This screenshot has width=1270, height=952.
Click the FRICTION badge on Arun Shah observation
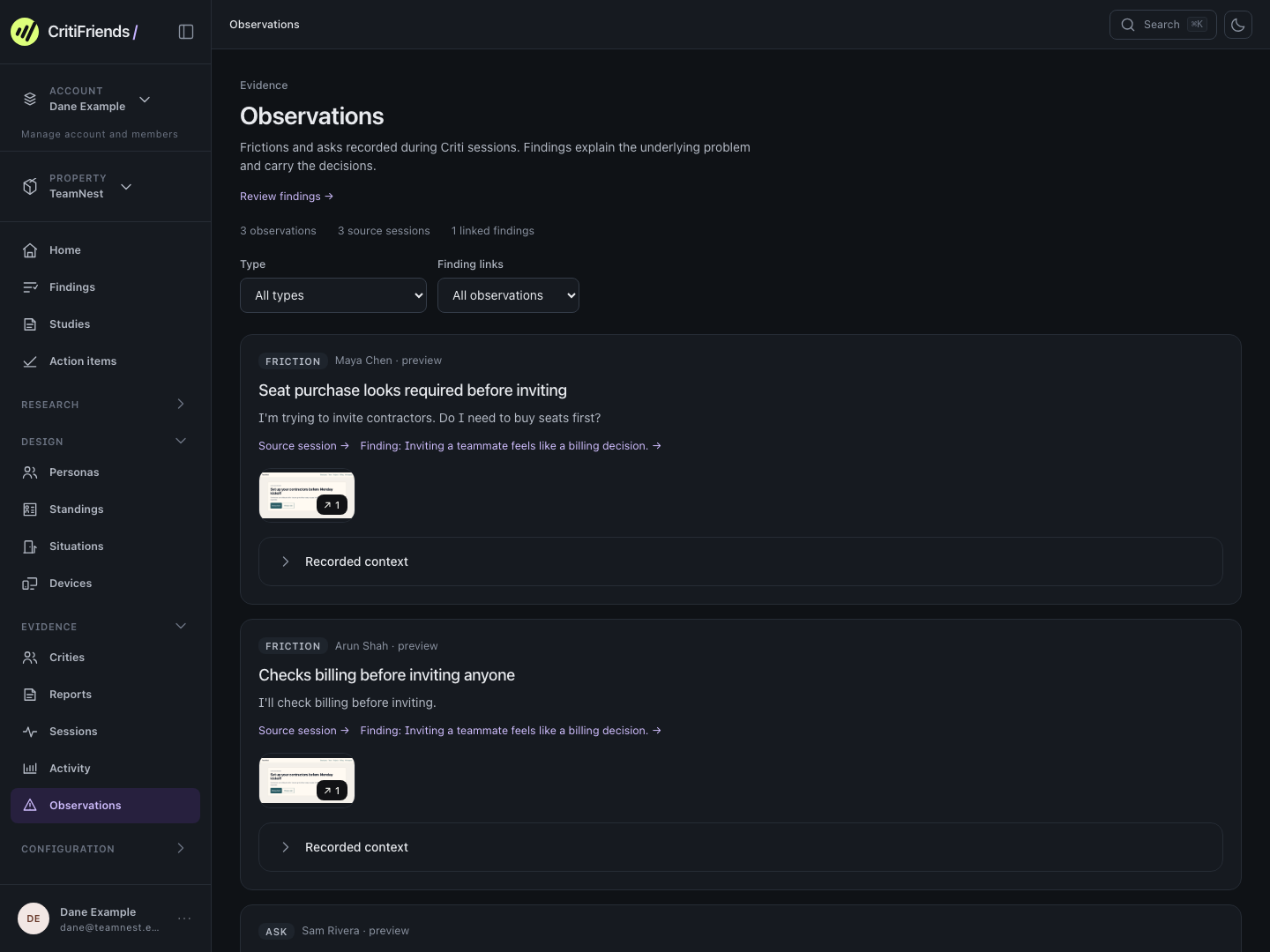[x=293, y=646]
